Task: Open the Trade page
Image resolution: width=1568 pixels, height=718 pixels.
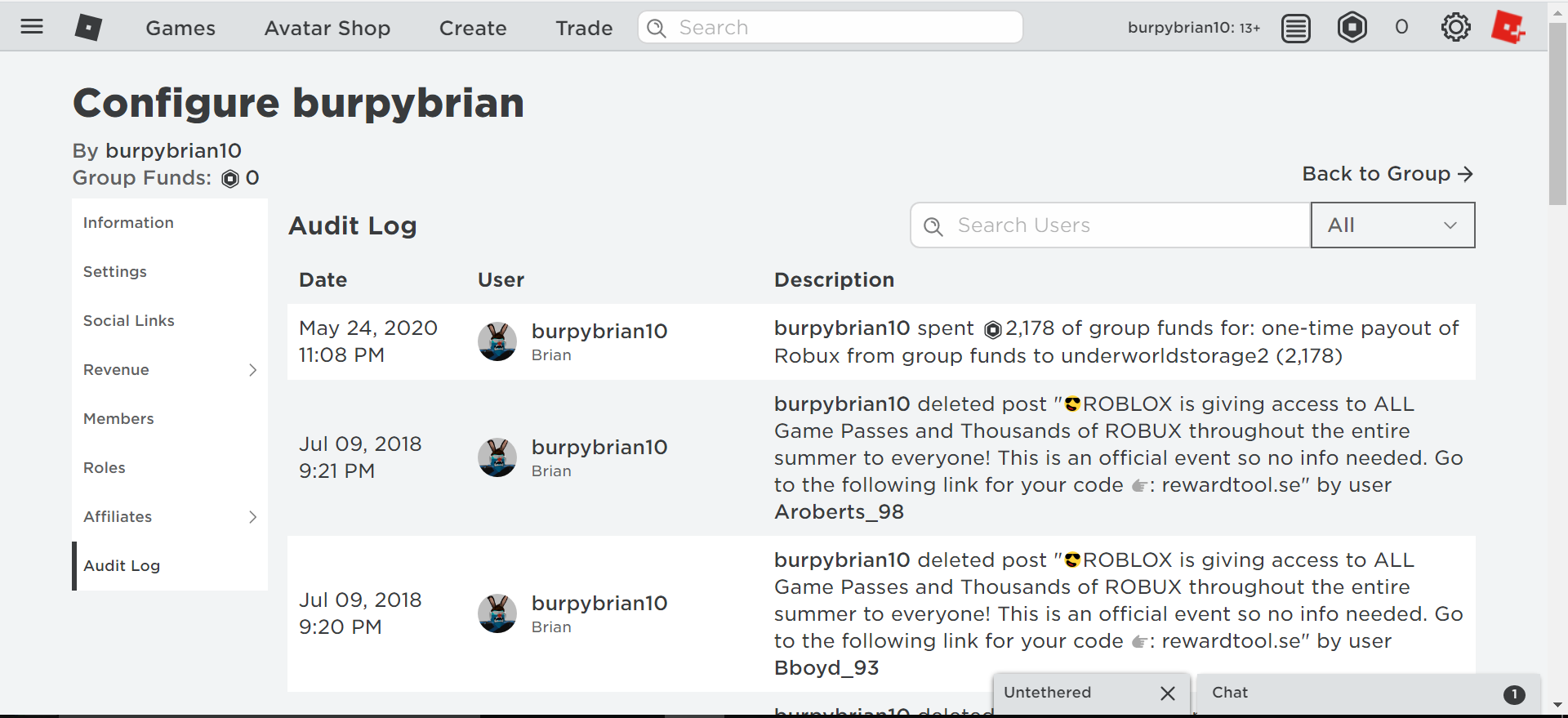Action: tap(584, 28)
